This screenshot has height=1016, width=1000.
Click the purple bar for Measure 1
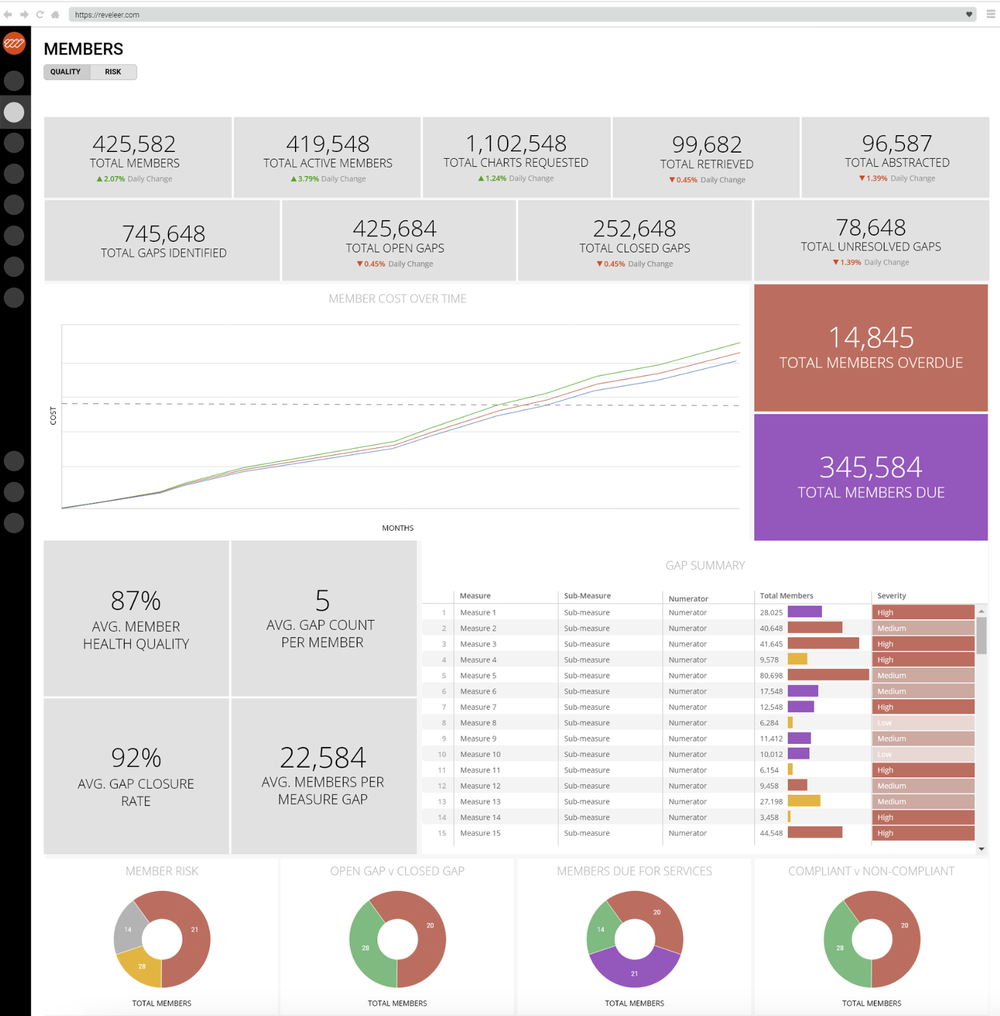pos(804,612)
